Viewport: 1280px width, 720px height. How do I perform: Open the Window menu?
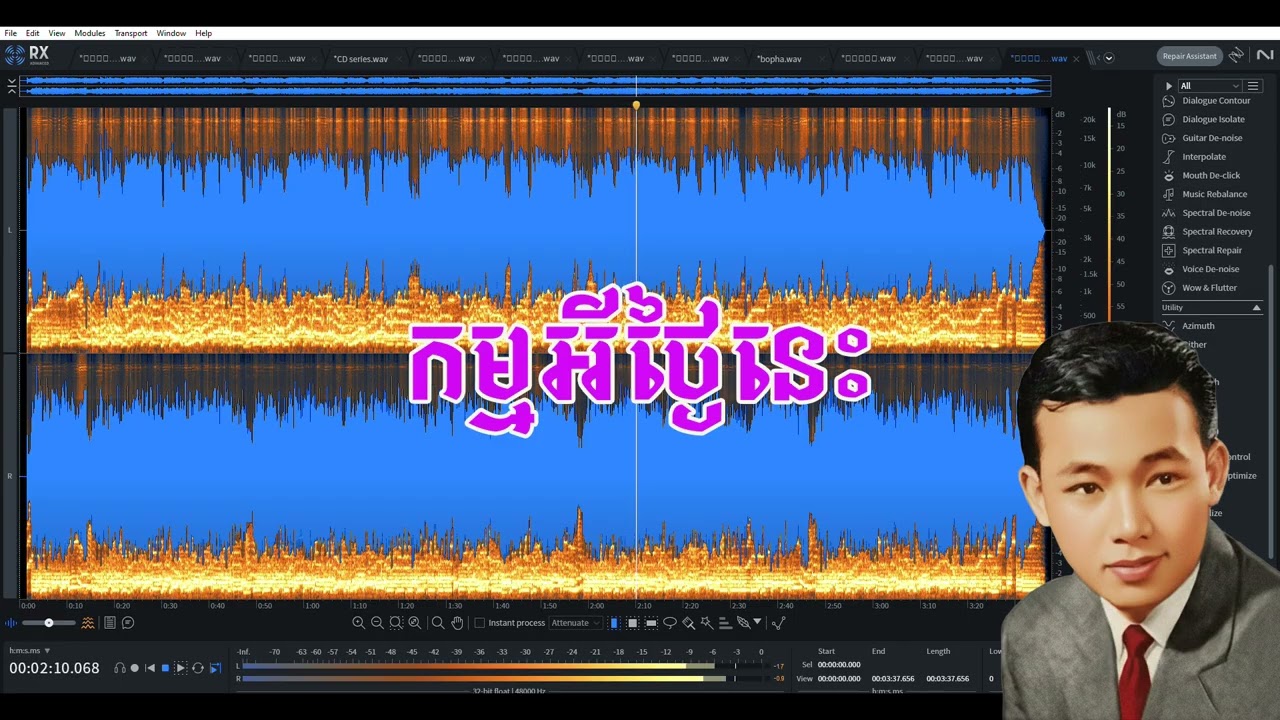[171, 33]
